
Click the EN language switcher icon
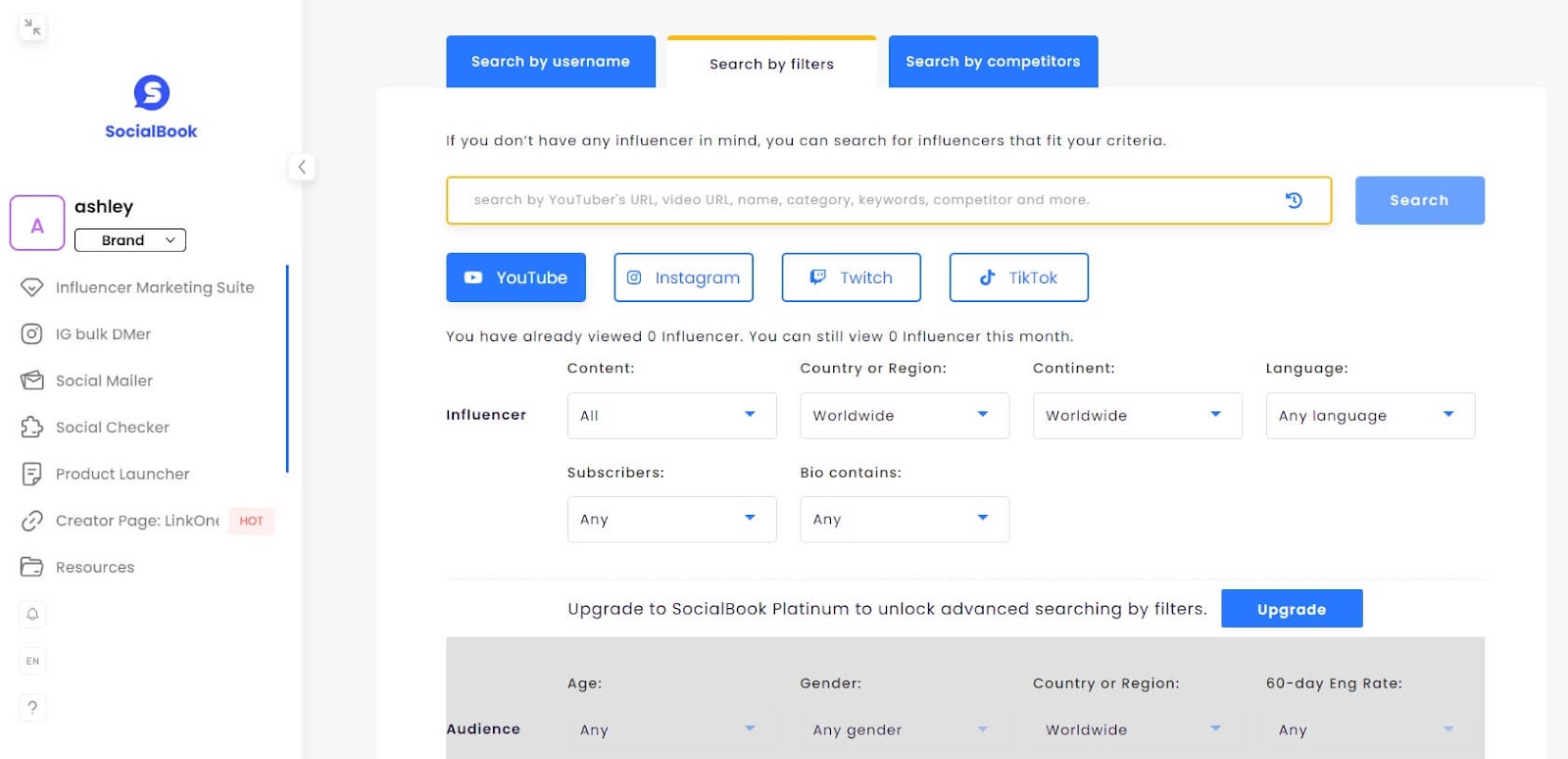[x=32, y=661]
